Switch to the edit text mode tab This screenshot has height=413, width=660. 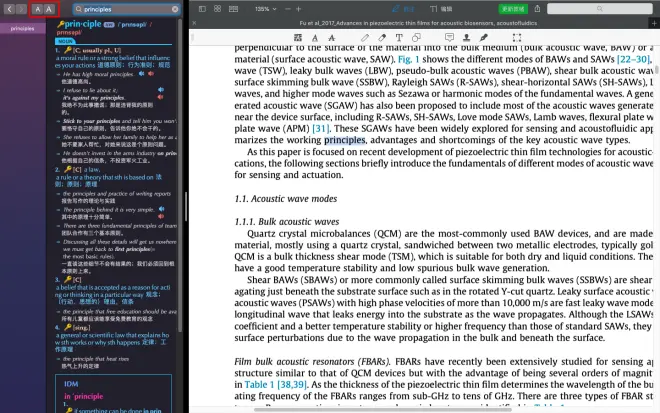[x=441, y=9]
